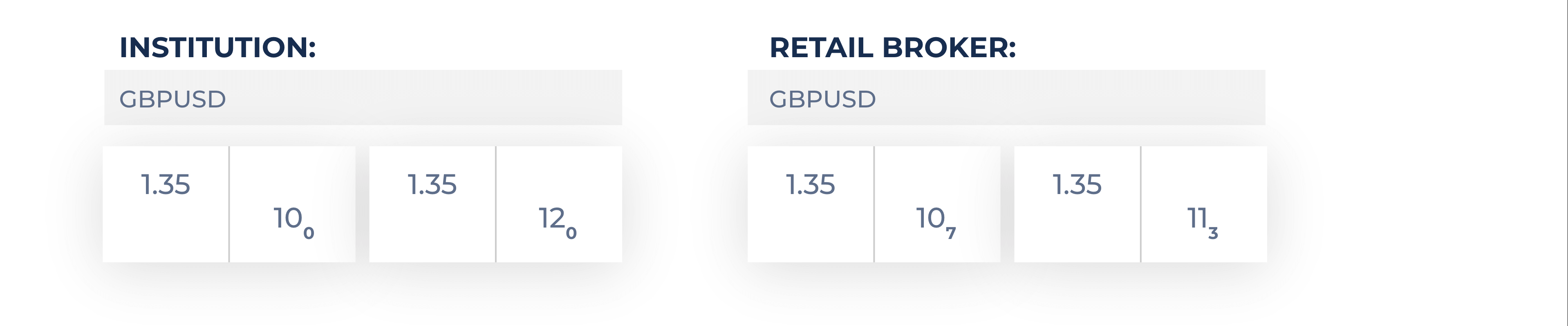Select GBPUSD symbol under Institution
1568x326 pixels.
[173, 99]
